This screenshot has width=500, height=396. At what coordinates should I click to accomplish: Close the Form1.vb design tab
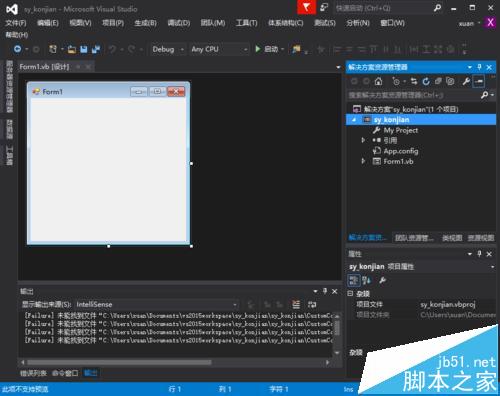click(x=88, y=67)
